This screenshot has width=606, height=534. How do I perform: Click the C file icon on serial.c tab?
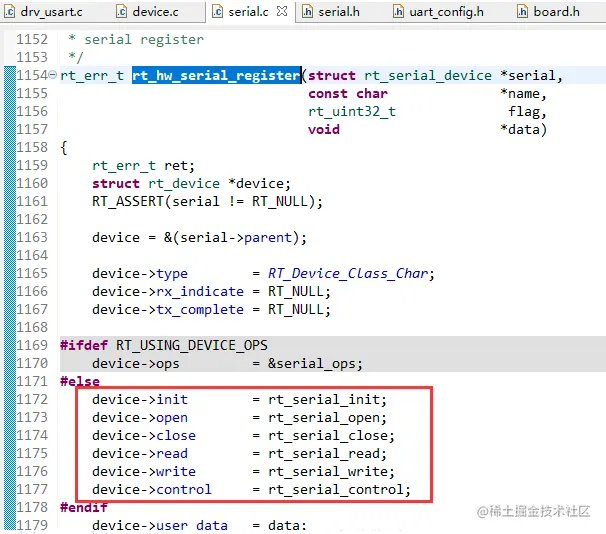(x=218, y=12)
